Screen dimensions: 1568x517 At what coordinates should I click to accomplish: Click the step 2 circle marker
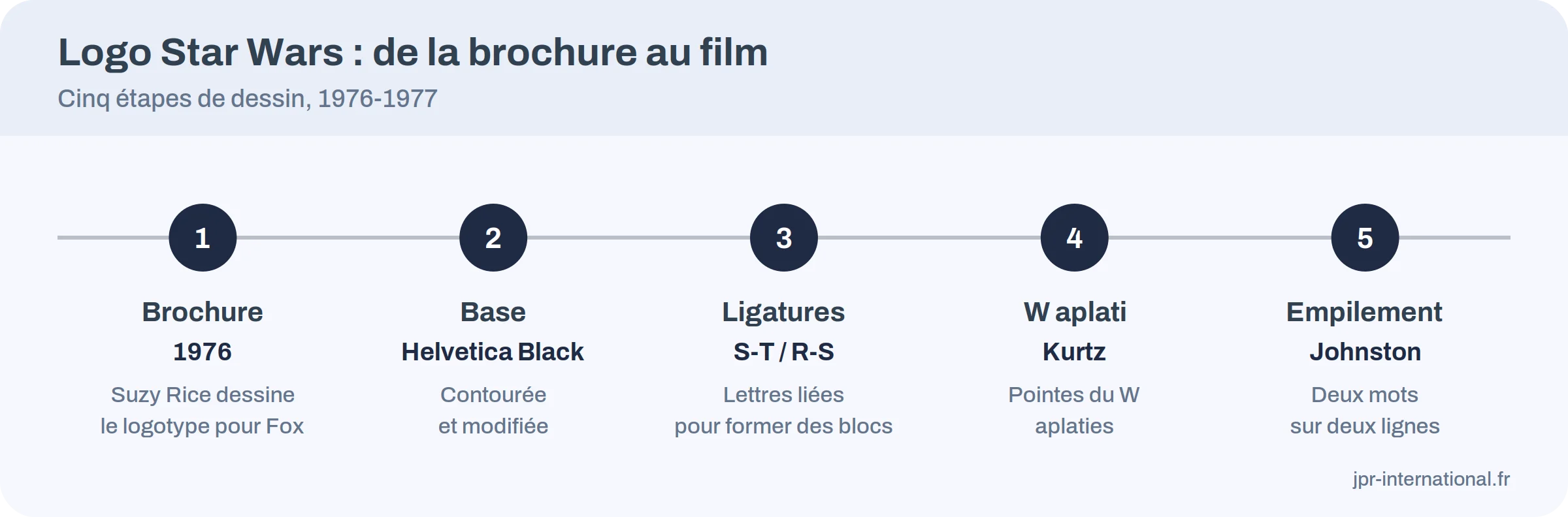click(493, 238)
